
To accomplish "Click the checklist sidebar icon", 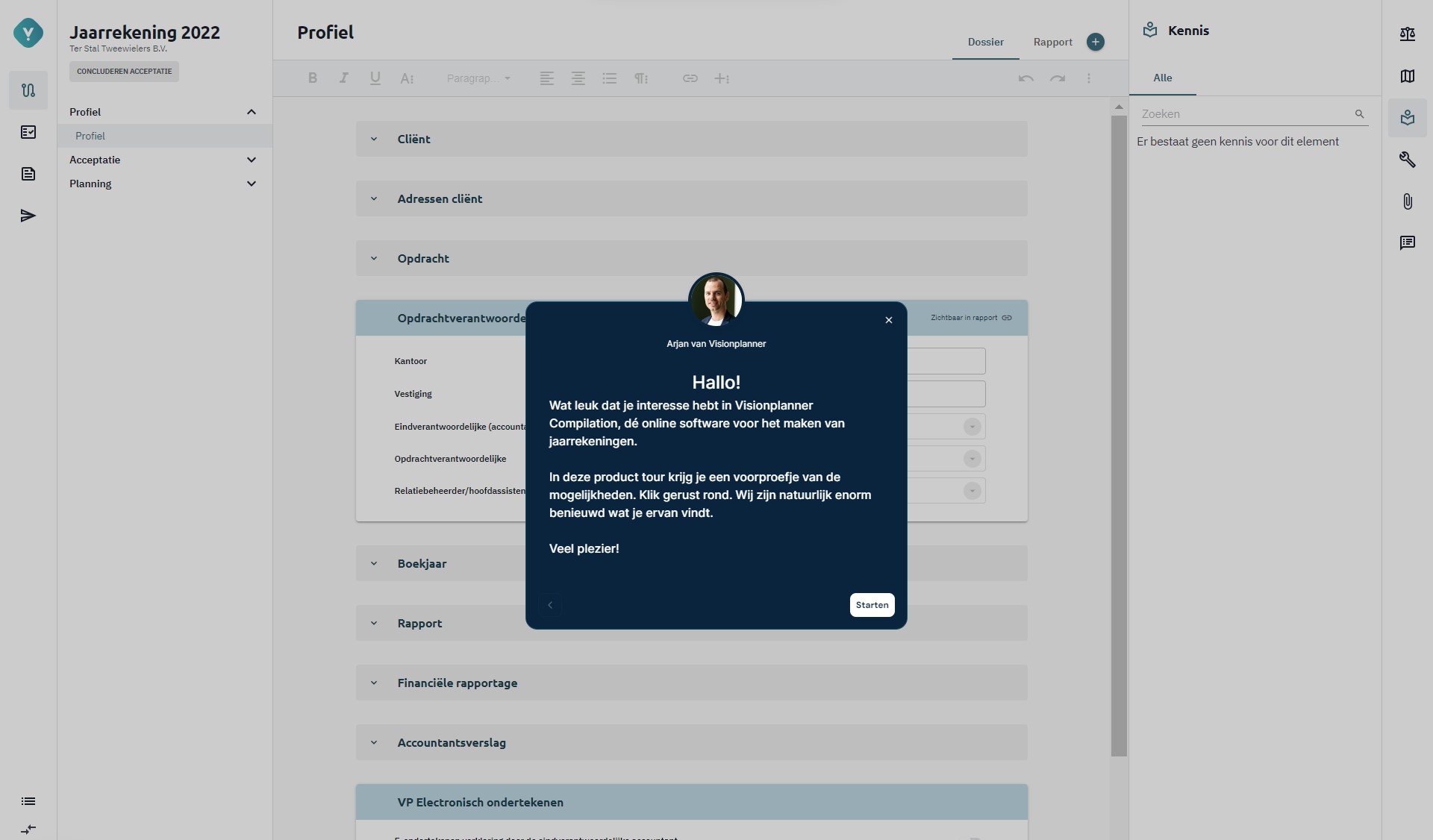I will tap(28, 132).
